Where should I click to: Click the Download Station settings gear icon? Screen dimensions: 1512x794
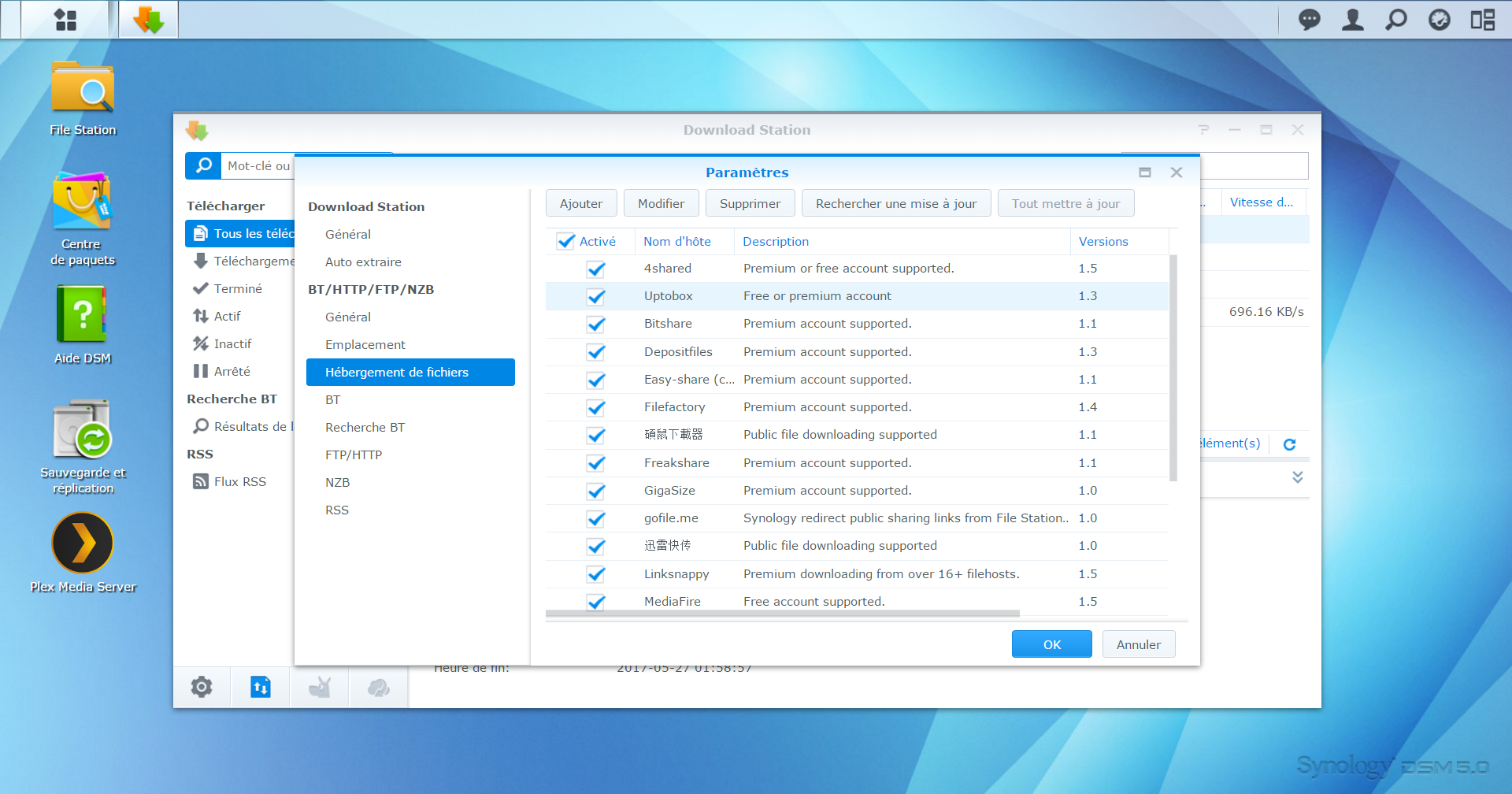(x=202, y=687)
